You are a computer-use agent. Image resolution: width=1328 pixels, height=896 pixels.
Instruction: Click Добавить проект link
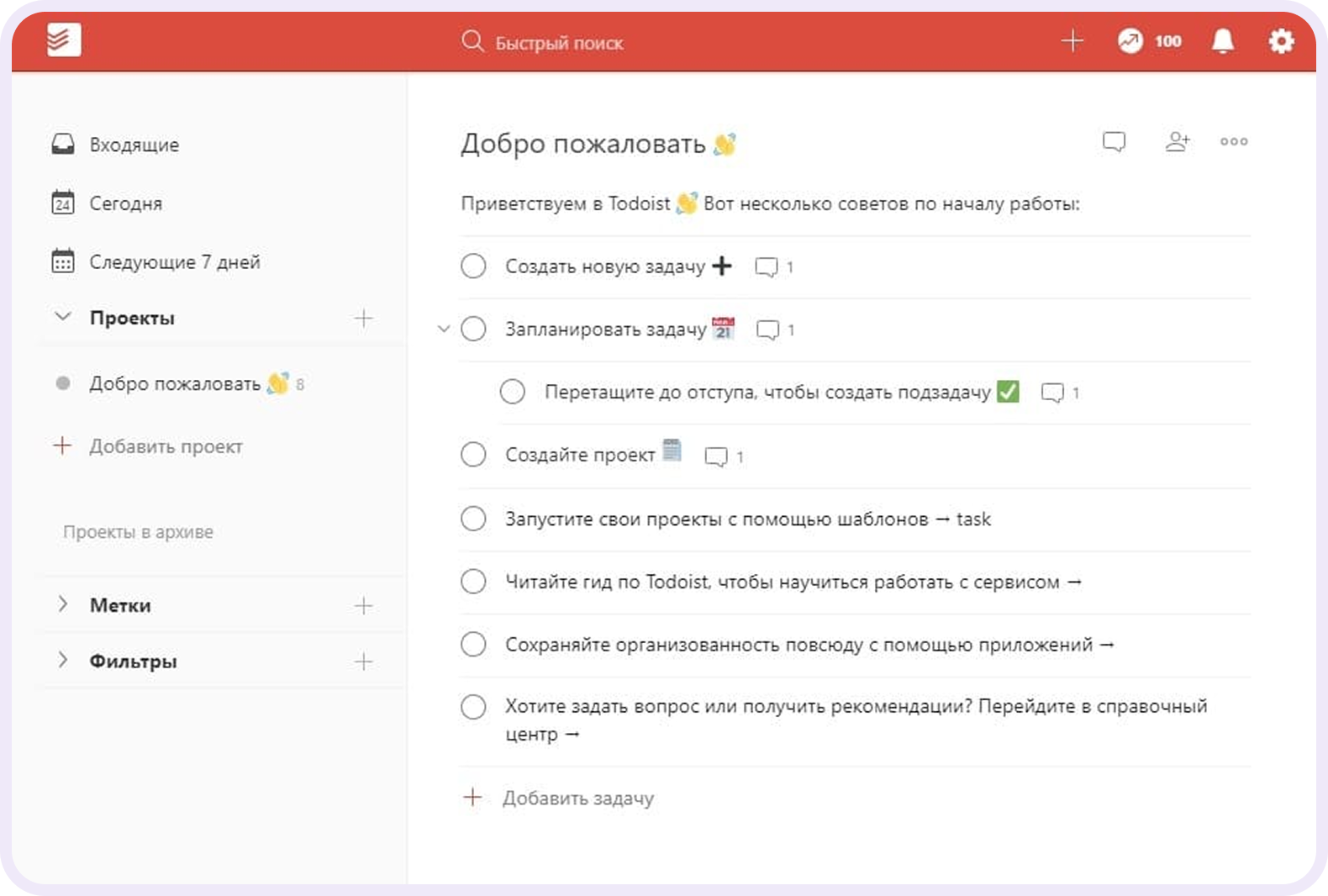point(166,446)
